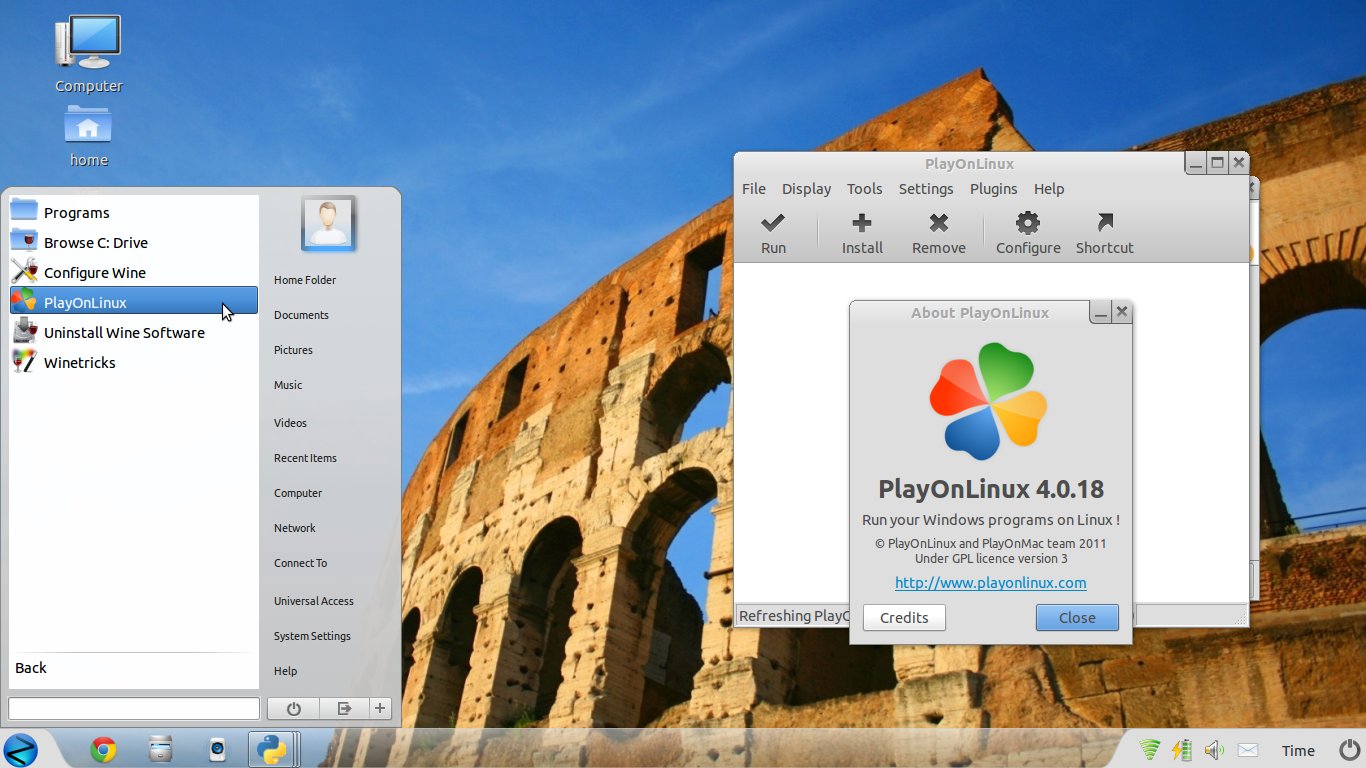Click the Shortcut arrow toolbar icon
Image resolution: width=1366 pixels, height=768 pixels.
coord(1104,223)
